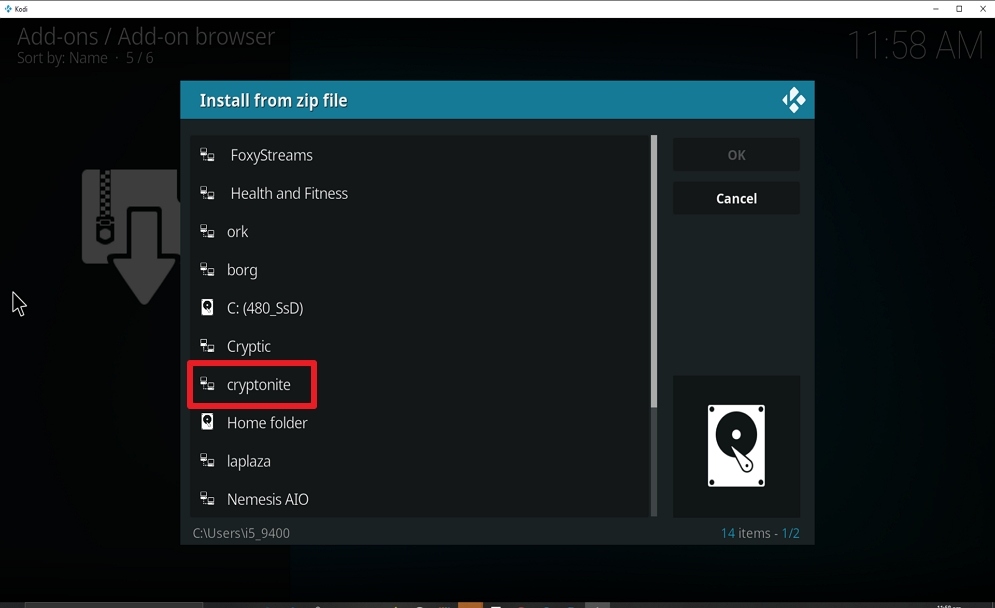Image resolution: width=995 pixels, height=608 pixels.
Task: Click the network icon beside Nemesis AIO
Action: point(207,499)
